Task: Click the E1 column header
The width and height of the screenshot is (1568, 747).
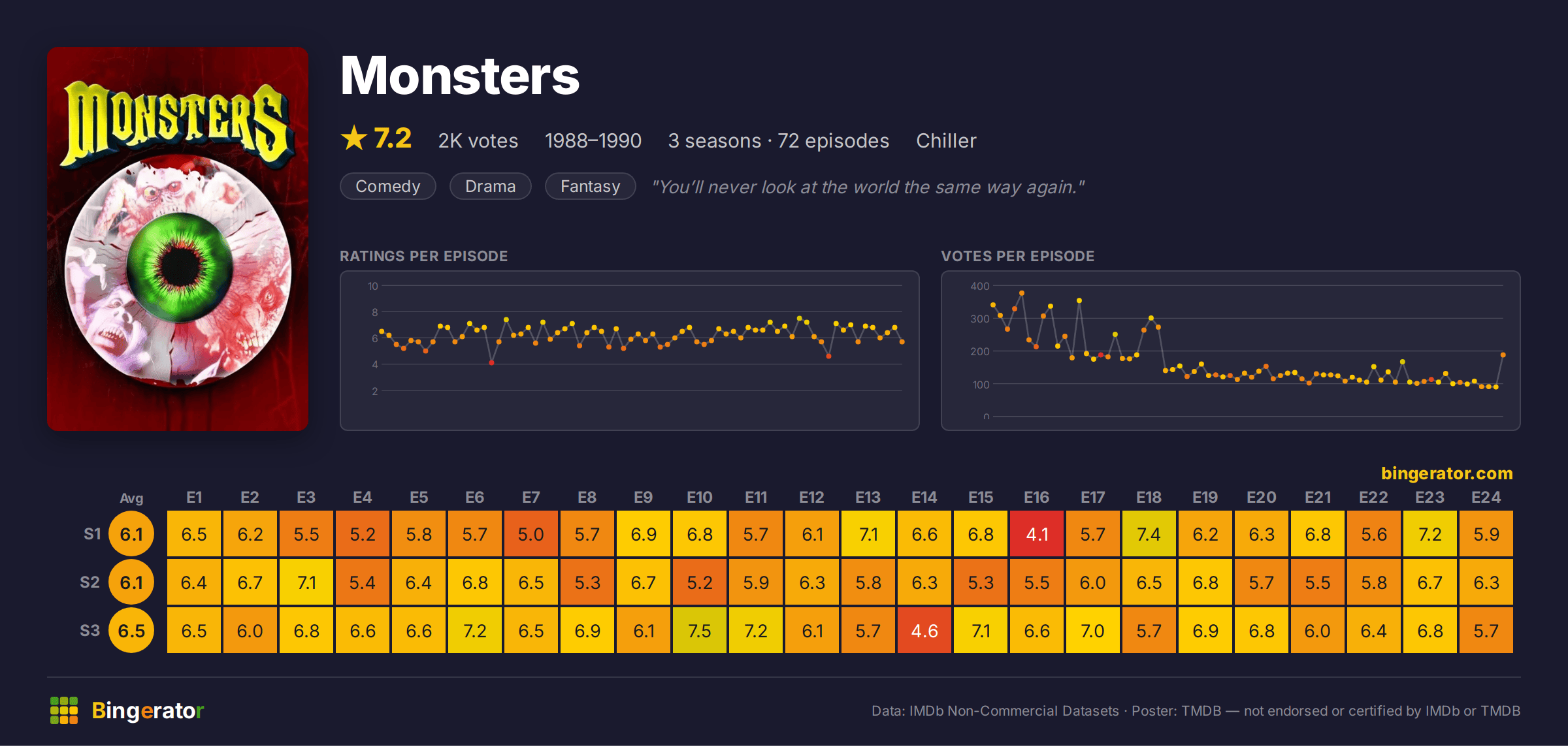Action: point(194,498)
